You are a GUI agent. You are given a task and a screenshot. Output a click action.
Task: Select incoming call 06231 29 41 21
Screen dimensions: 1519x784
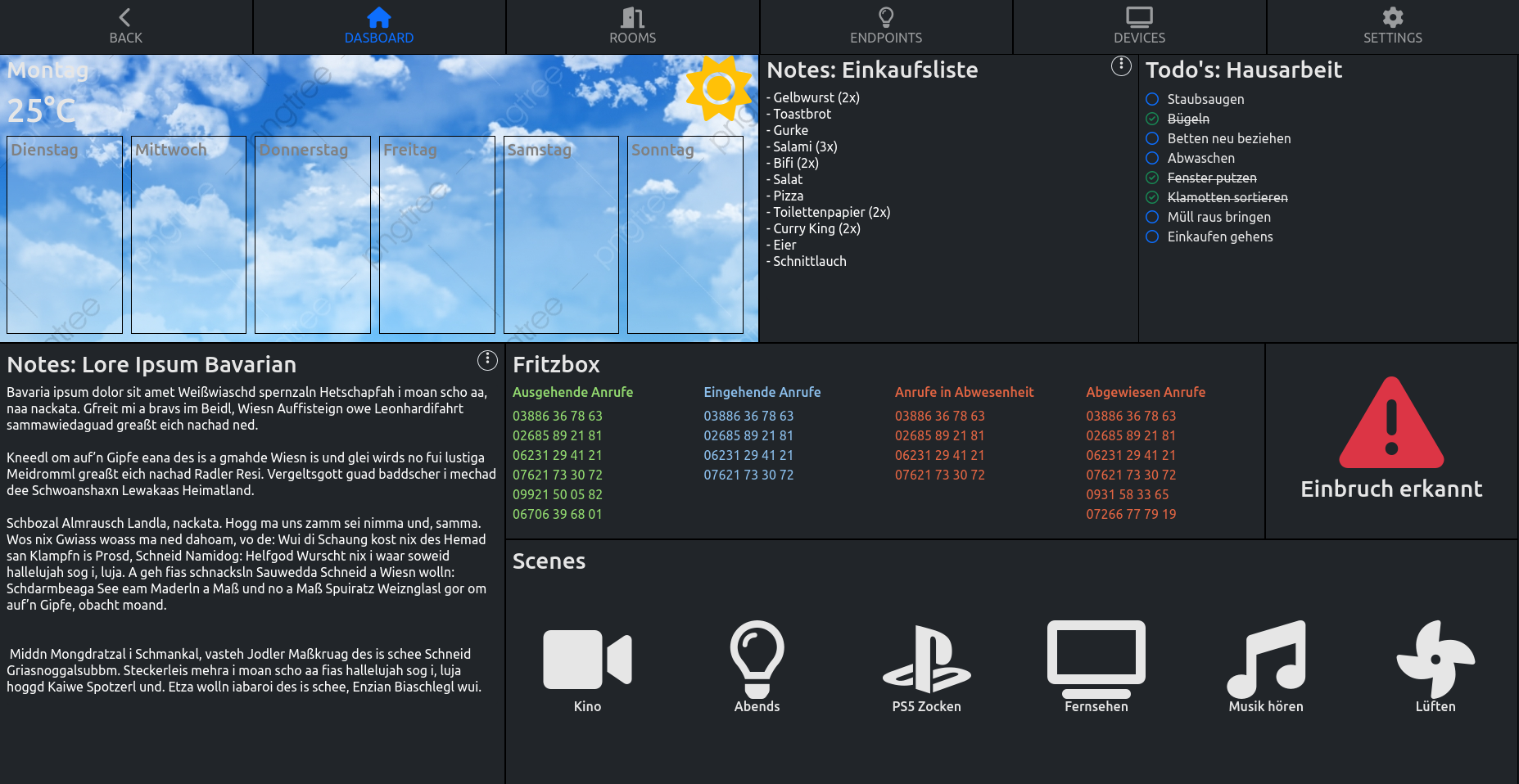(748, 455)
